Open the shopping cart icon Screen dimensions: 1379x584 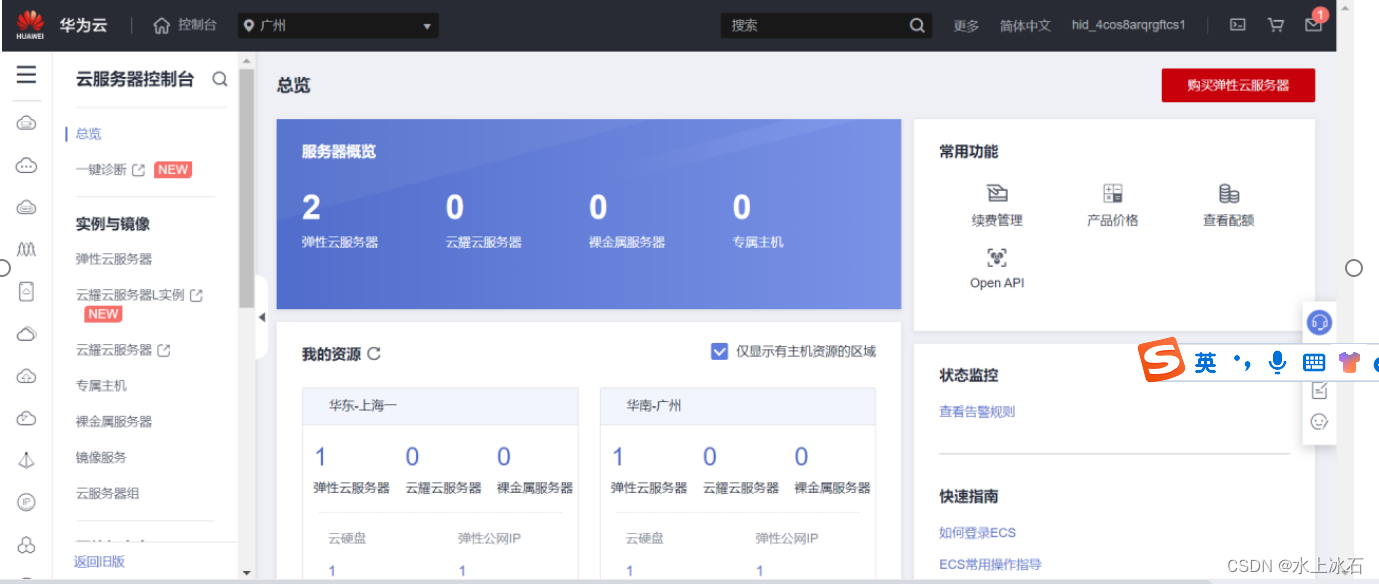click(1276, 25)
